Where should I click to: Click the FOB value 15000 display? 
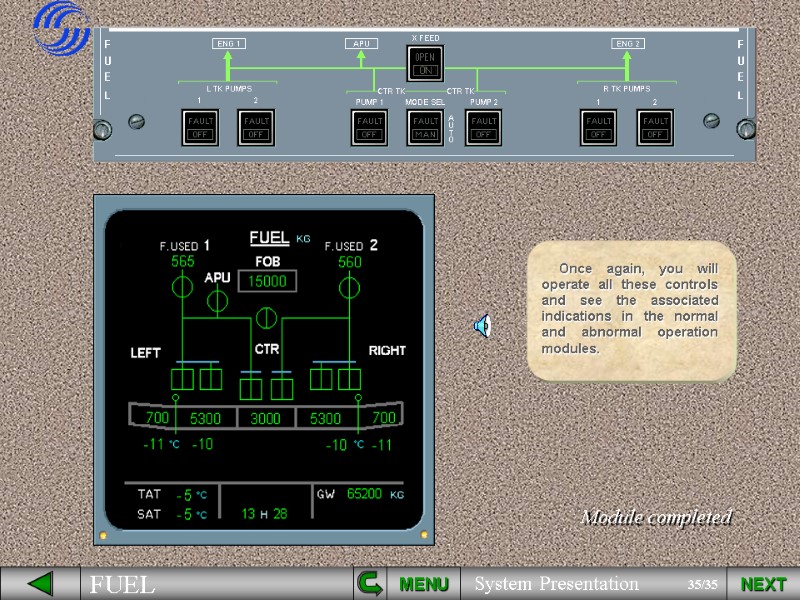(265, 281)
